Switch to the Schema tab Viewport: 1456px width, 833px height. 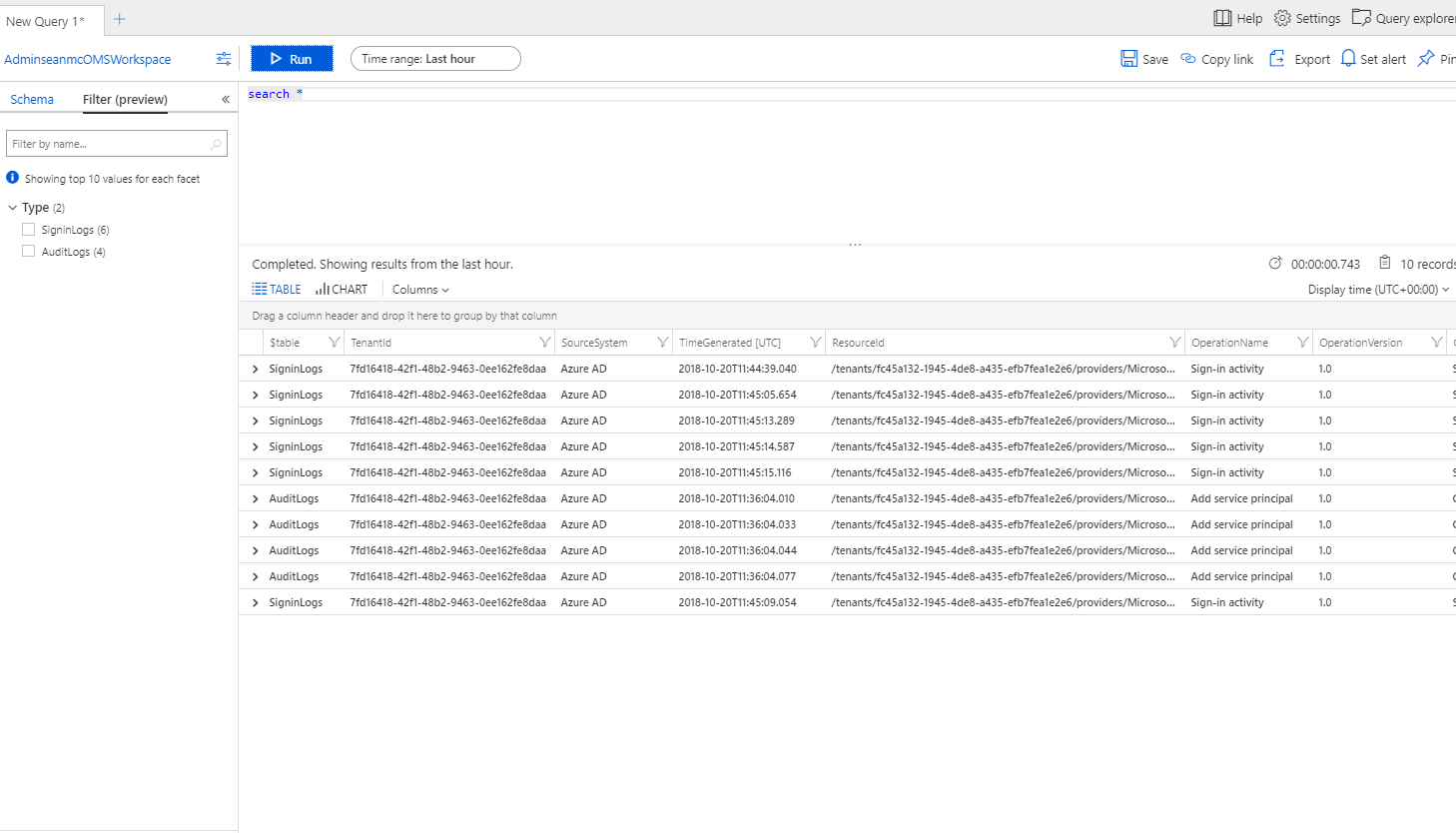[31, 99]
